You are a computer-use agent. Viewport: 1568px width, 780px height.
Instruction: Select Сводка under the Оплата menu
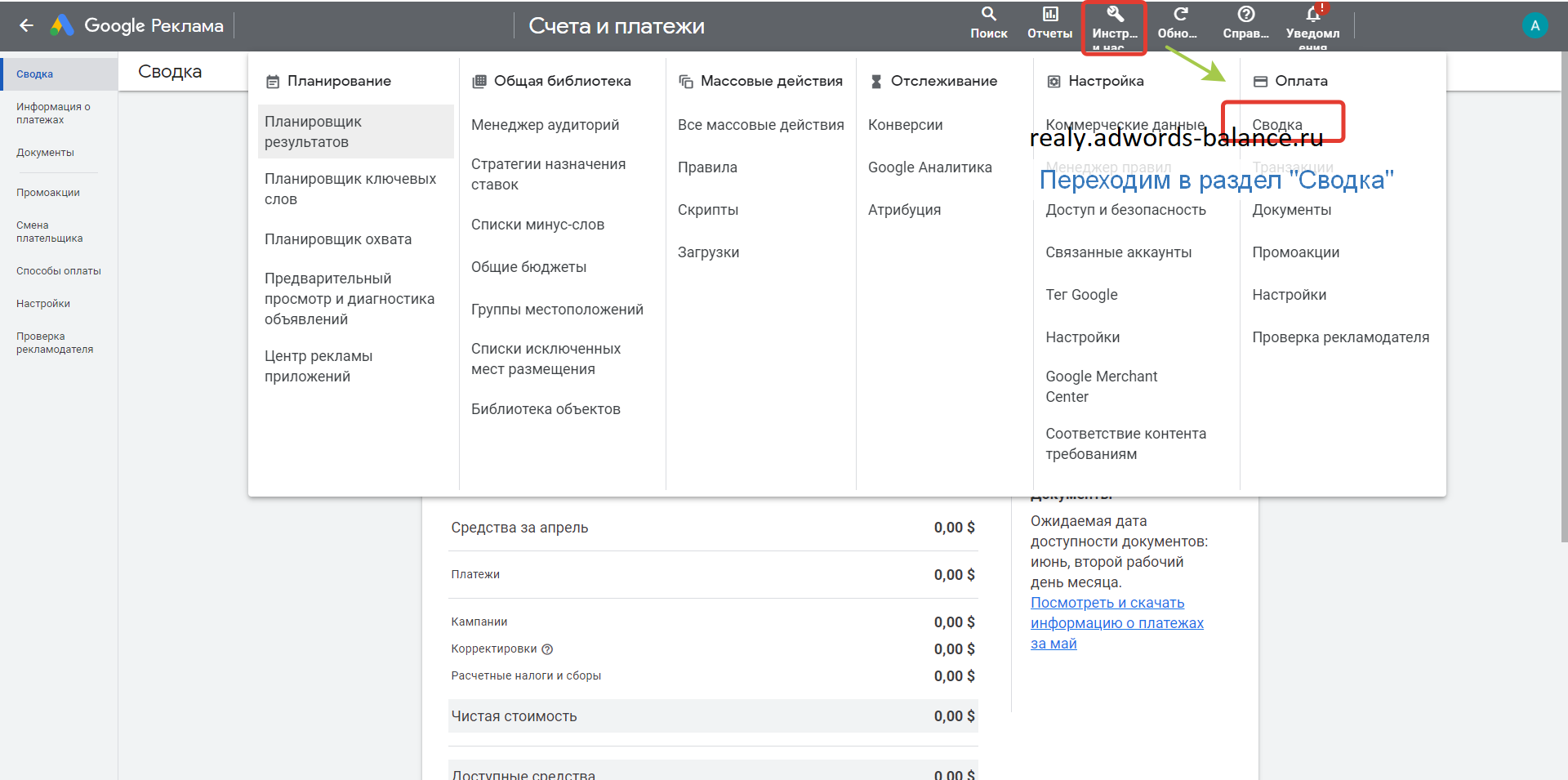tap(1276, 125)
